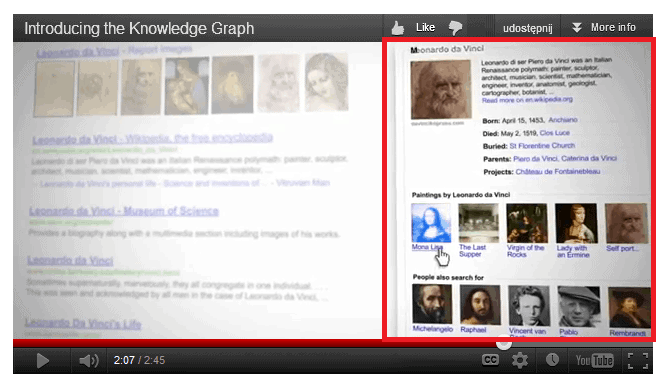The height and width of the screenshot is (387, 662).
Task: Click the "People also search for" heading
Action: coord(448,277)
